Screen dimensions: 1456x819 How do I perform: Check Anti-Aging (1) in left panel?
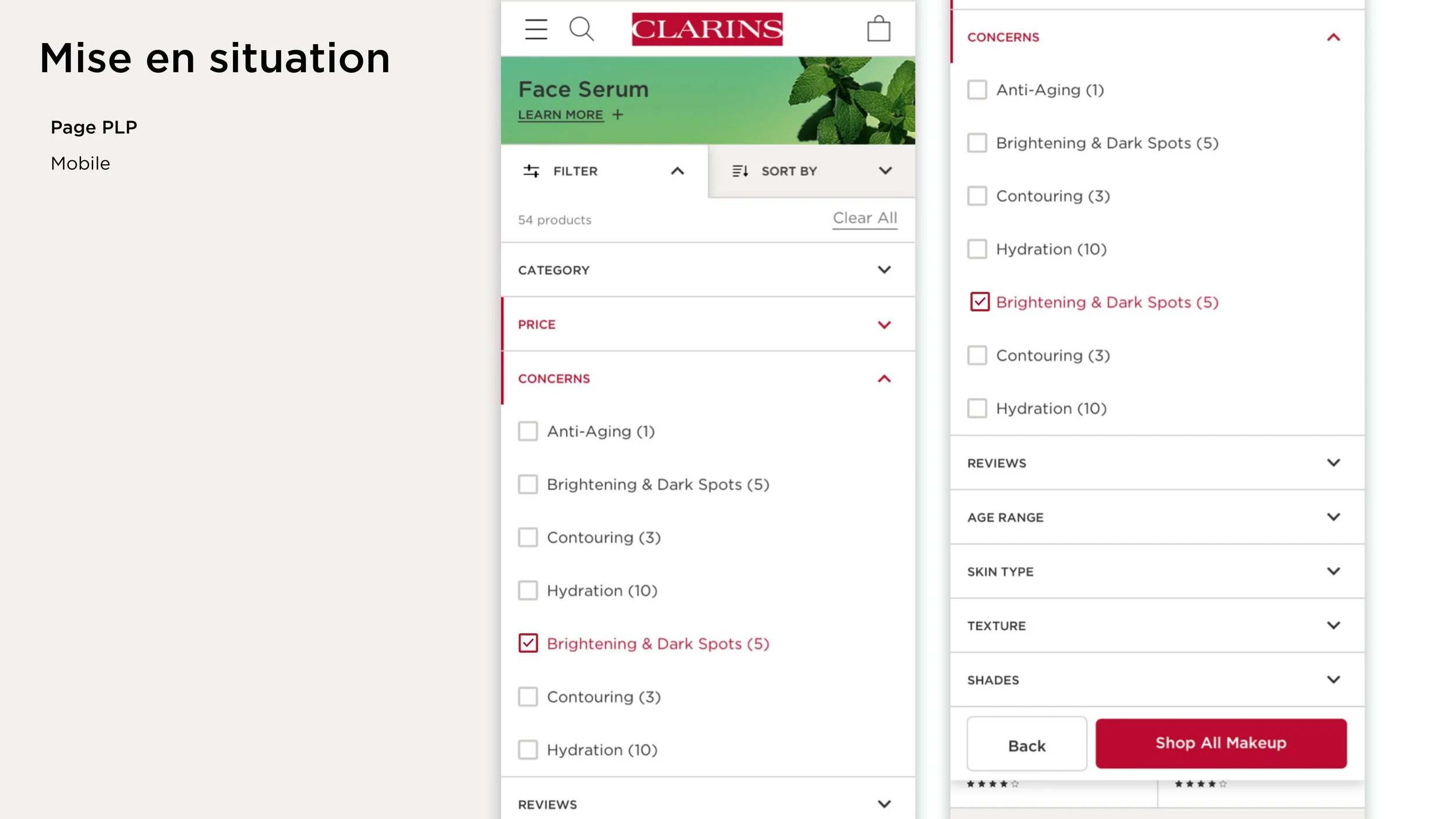tap(528, 432)
